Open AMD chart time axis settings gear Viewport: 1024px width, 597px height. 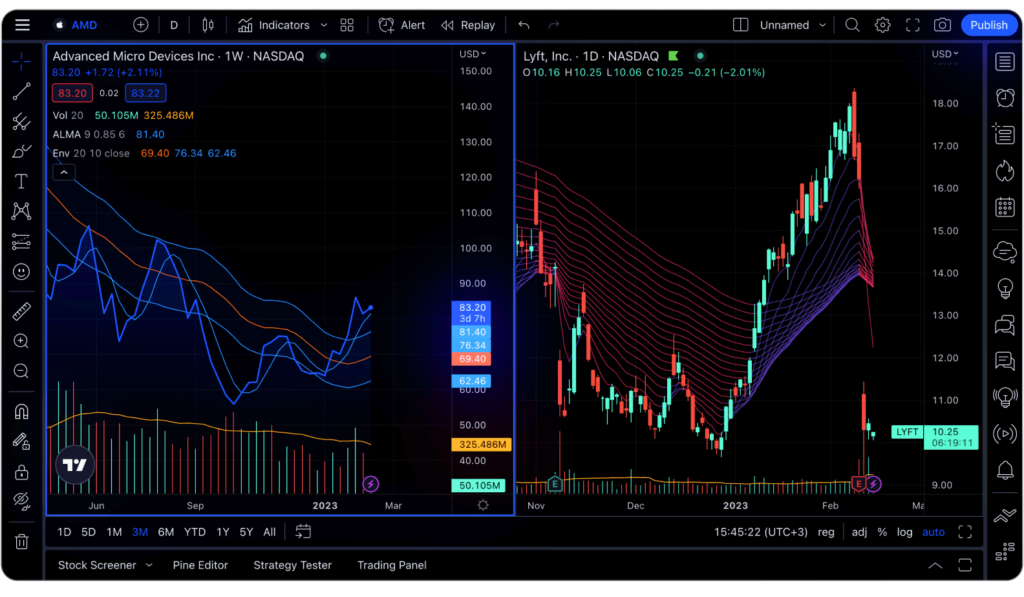(483, 505)
